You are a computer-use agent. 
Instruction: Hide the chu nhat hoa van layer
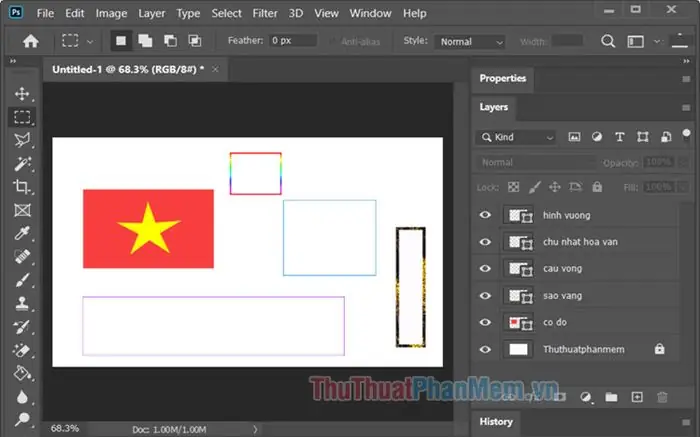(485, 242)
